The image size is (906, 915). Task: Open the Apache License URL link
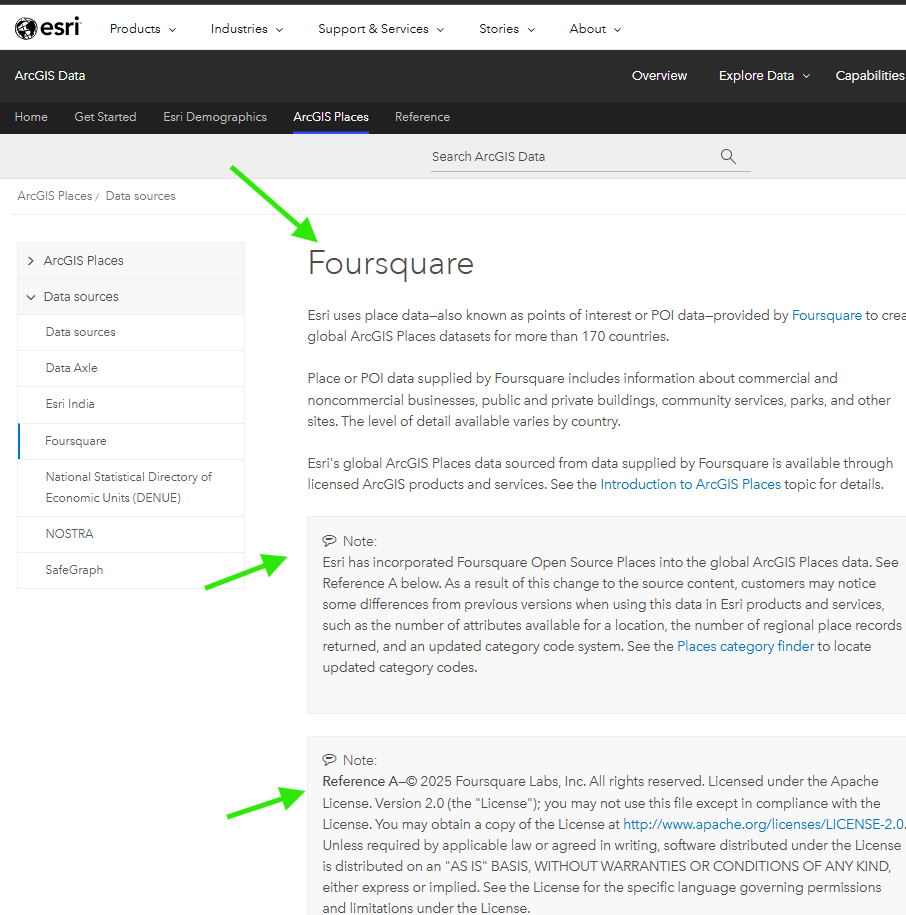pos(763,825)
